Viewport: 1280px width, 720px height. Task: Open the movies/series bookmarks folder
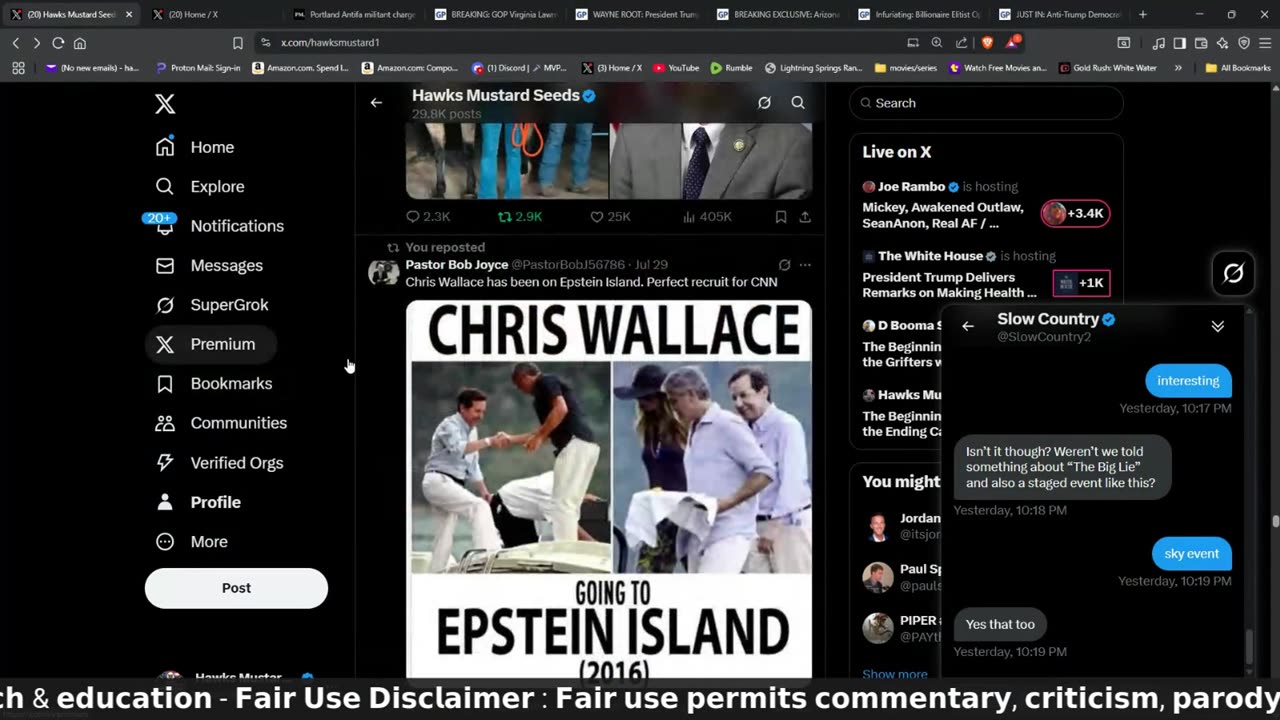[908, 68]
